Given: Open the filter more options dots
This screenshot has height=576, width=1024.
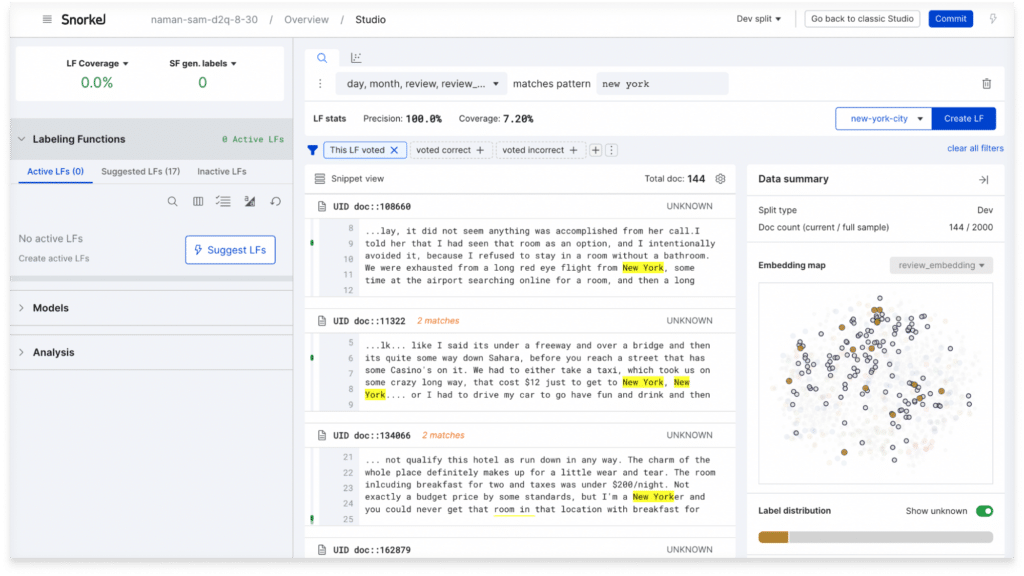Looking at the screenshot, I should coord(611,150).
